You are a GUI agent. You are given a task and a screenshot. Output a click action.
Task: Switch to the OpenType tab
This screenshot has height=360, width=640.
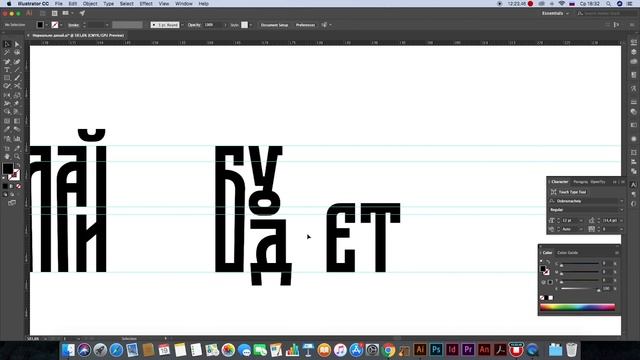pyautogui.click(x=598, y=182)
